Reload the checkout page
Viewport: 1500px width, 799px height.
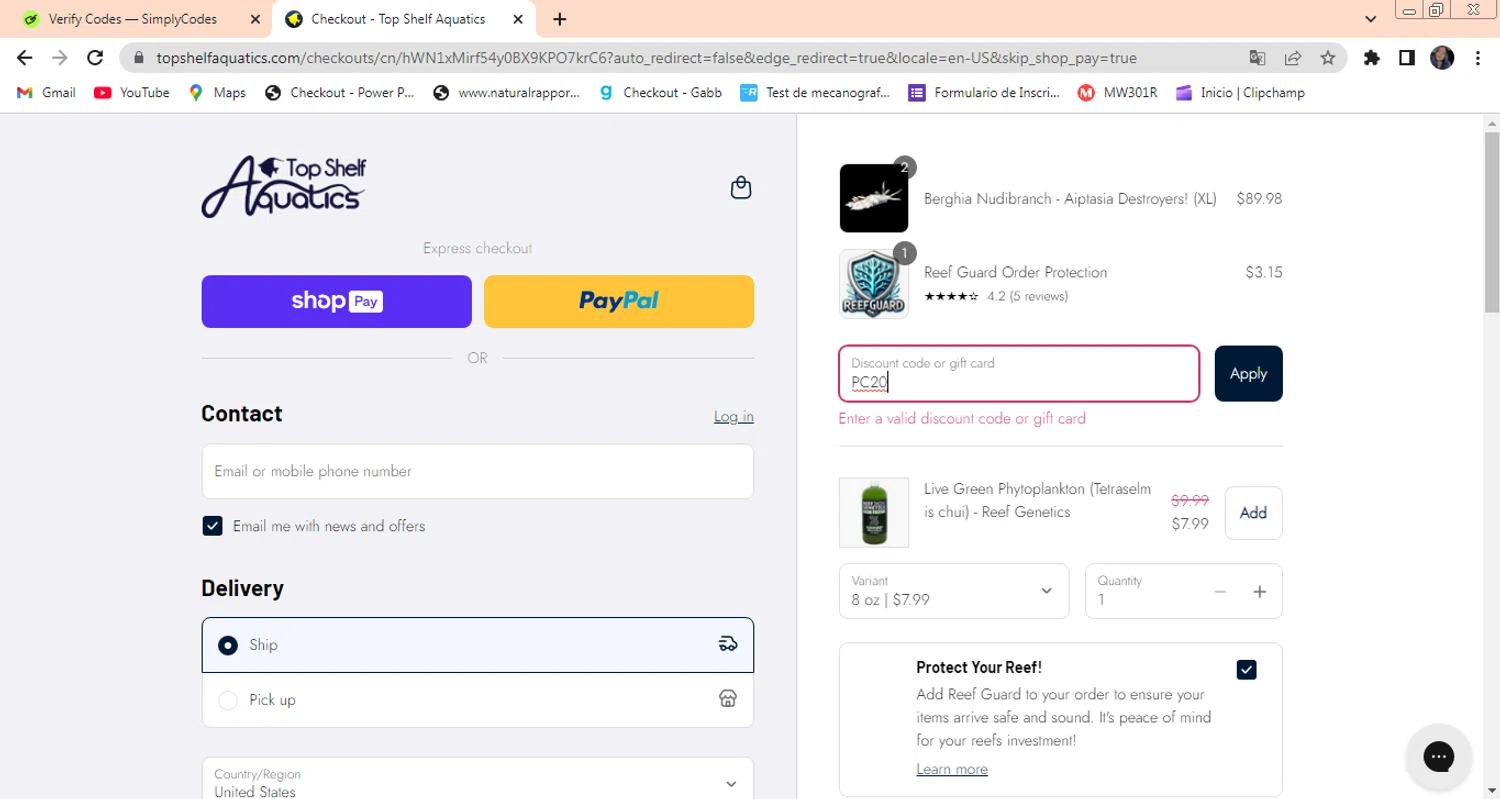coord(95,58)
